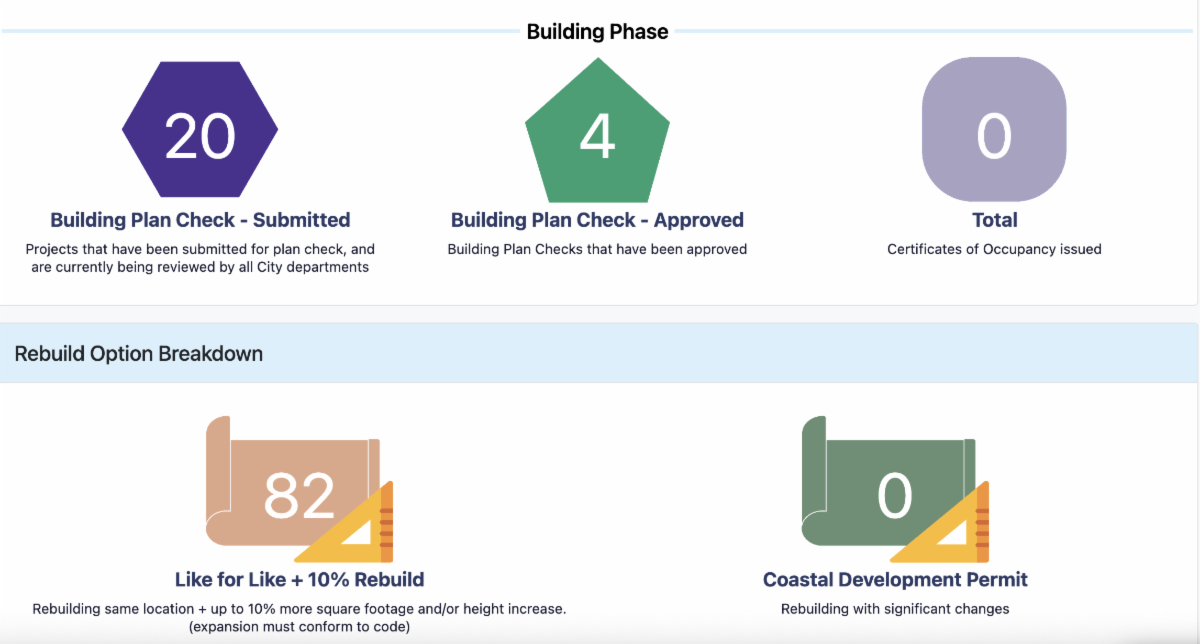Click the Building Phase section title

(597, 32)
